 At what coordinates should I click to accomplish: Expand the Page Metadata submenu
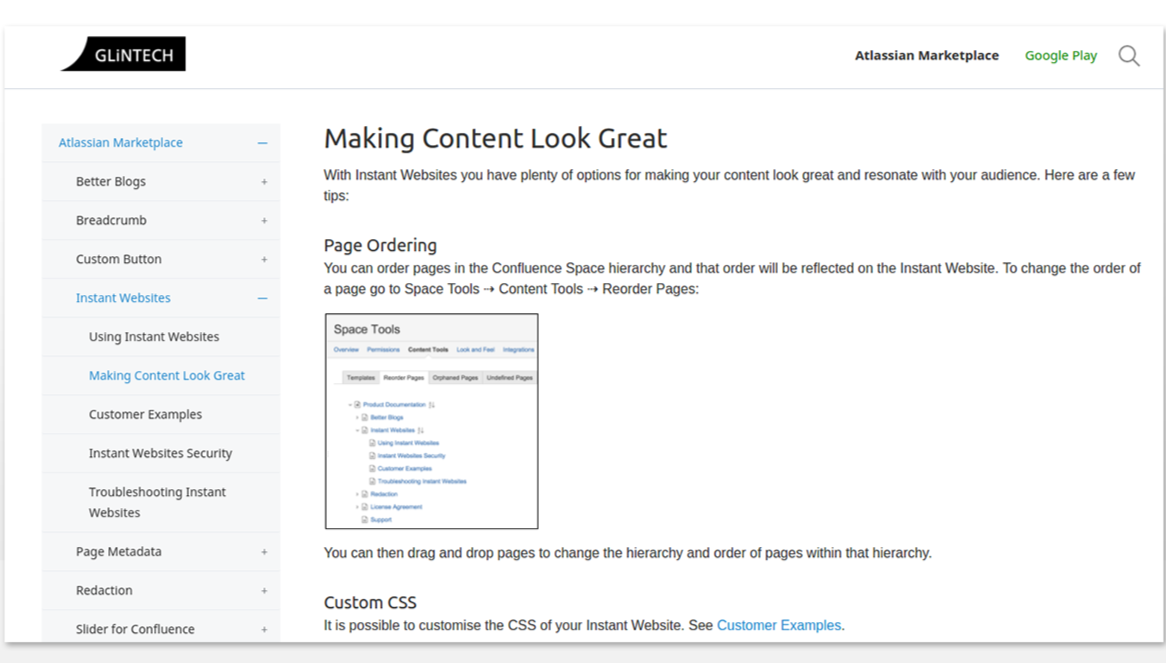point(264,552)
